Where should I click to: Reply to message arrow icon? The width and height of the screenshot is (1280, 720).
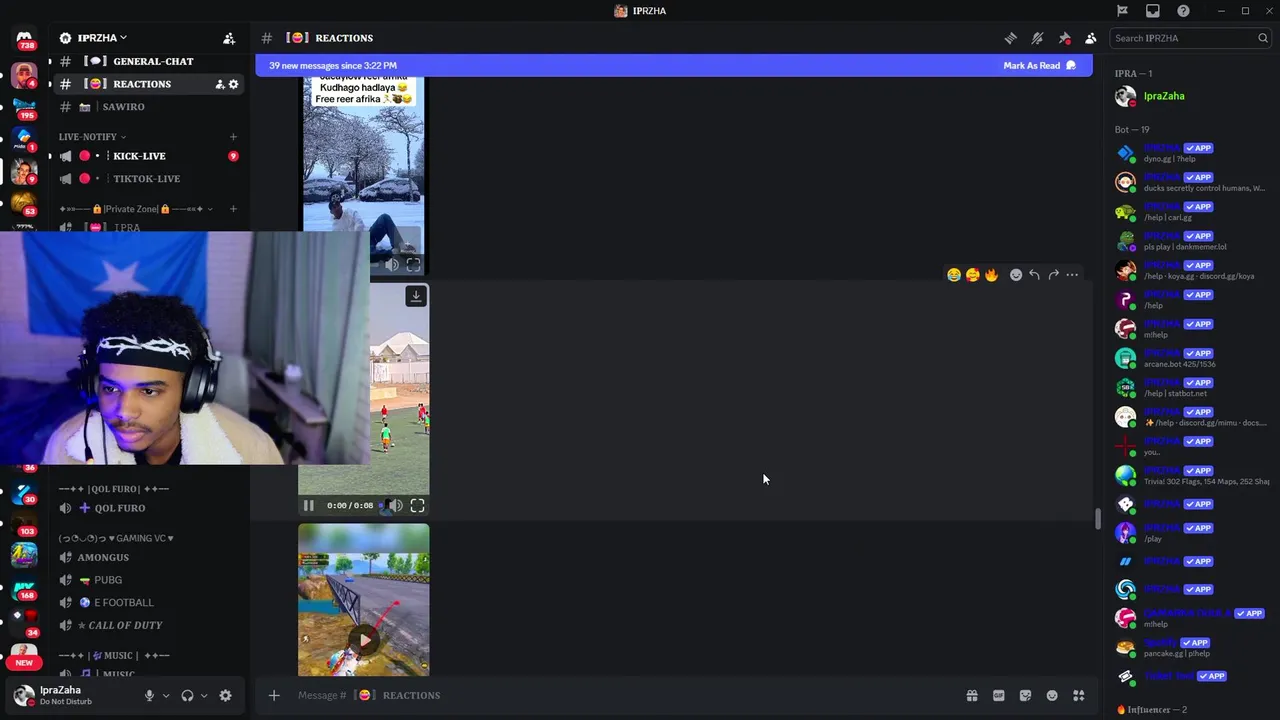pos(1035,275)
